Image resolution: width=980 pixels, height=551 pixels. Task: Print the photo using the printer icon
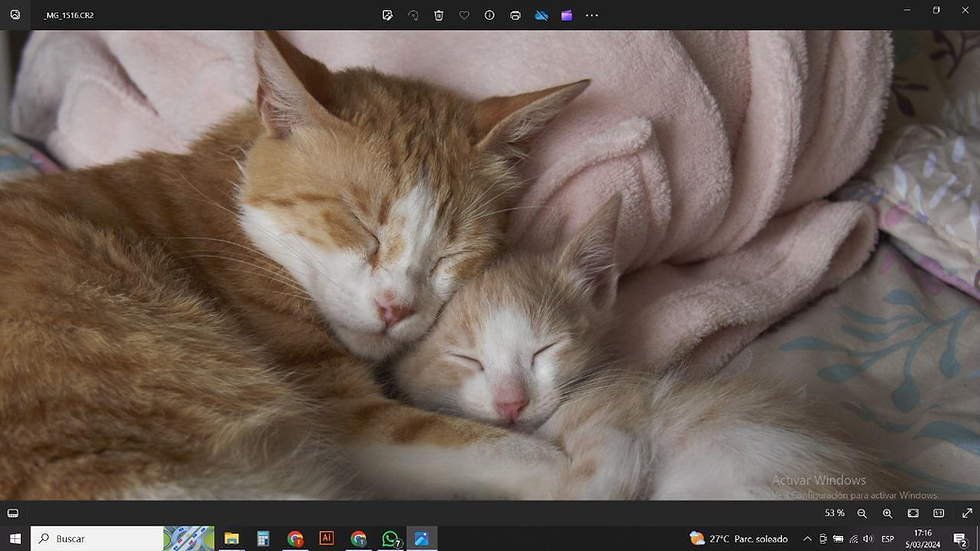click(515, 15)
